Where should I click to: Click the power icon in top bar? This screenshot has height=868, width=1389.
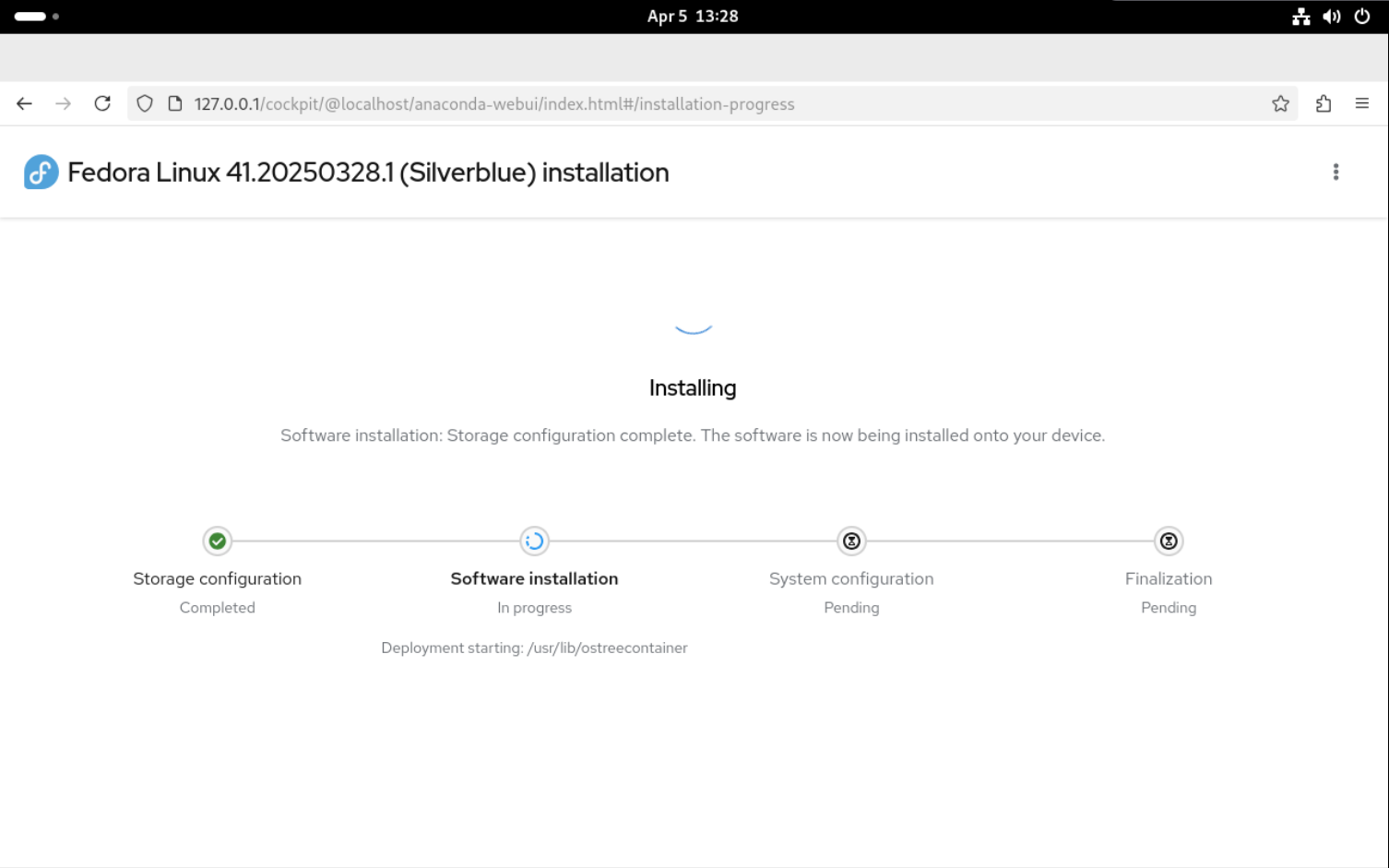pyautogui.click(x=1362, y=17)
